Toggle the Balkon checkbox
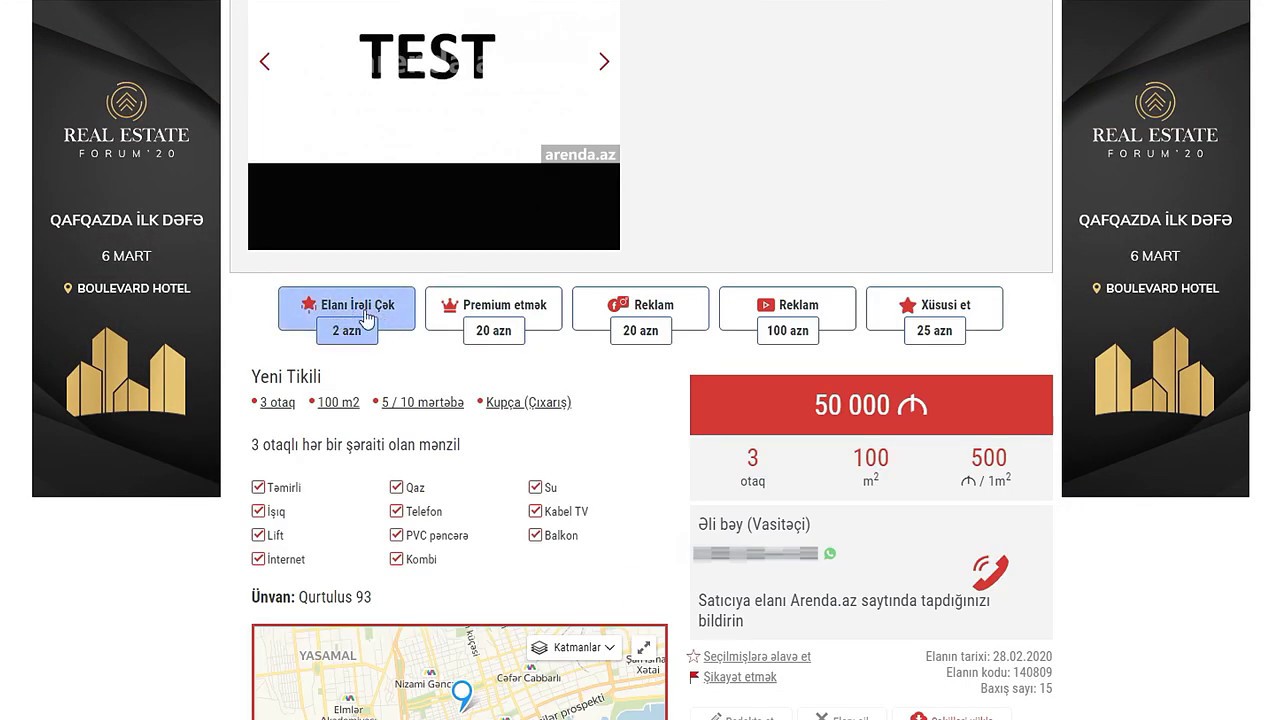 [536, 535]
